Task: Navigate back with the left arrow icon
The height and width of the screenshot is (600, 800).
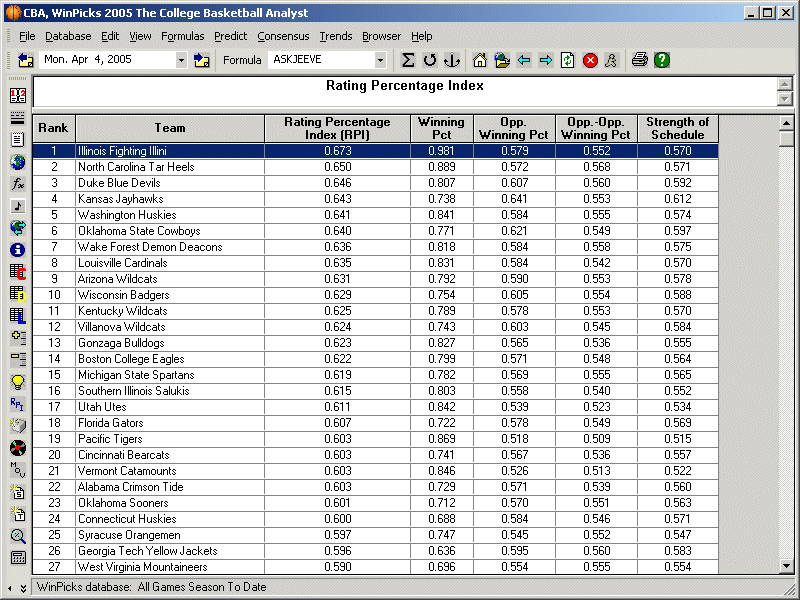Action: pos(524,60)
